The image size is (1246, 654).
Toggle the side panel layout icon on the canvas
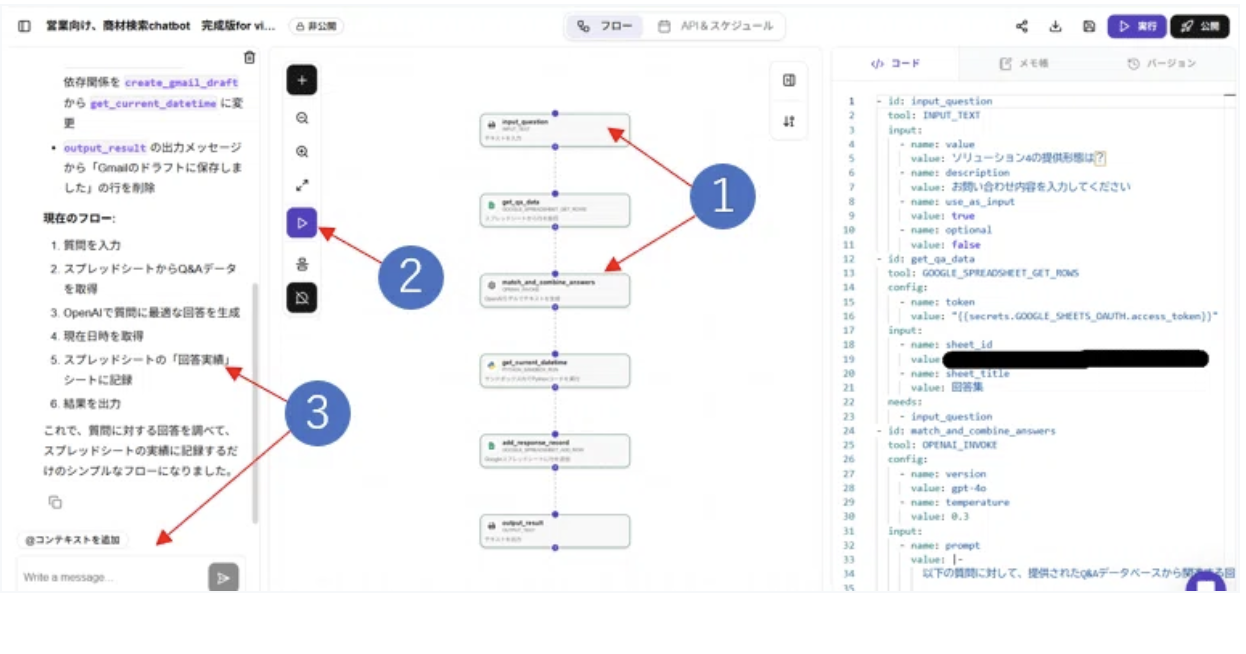tap(789, 81)
